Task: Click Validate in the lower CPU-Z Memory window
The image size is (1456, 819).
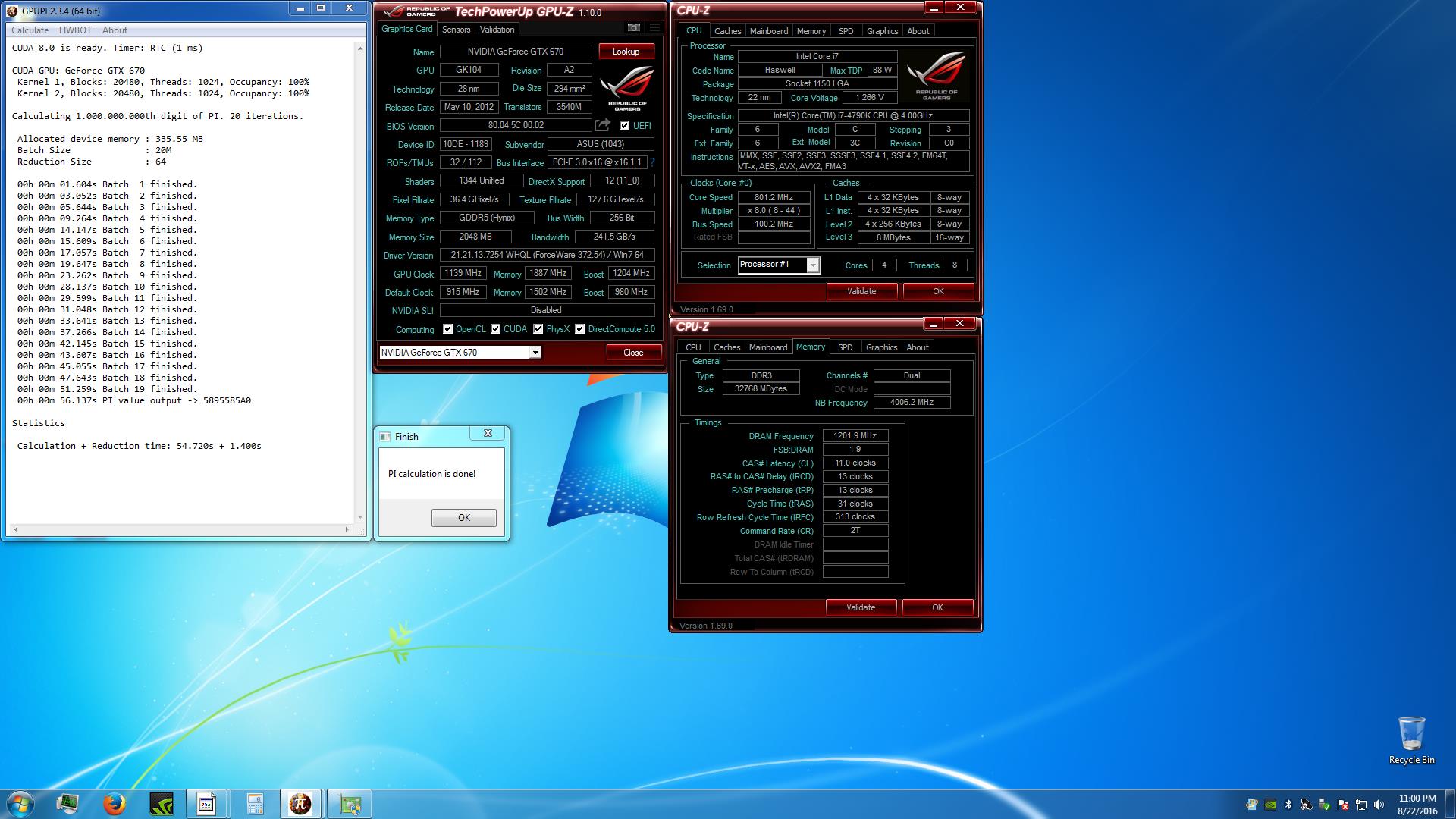Action: point(861,607)
